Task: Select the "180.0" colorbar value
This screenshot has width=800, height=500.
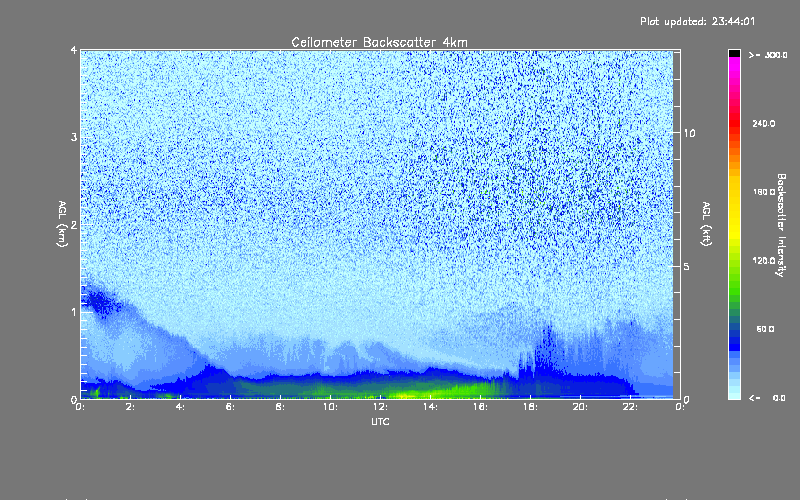Action: [x=764, y=192]
